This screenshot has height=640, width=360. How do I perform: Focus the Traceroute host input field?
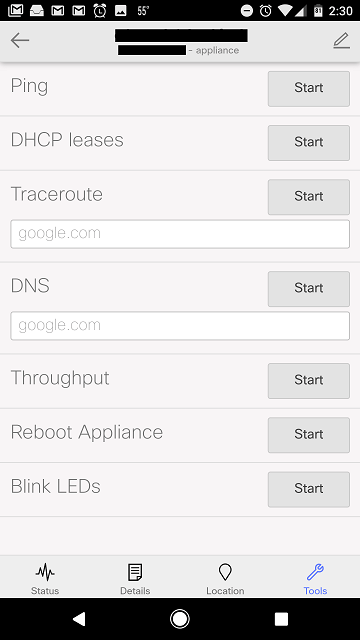point(180,234)
